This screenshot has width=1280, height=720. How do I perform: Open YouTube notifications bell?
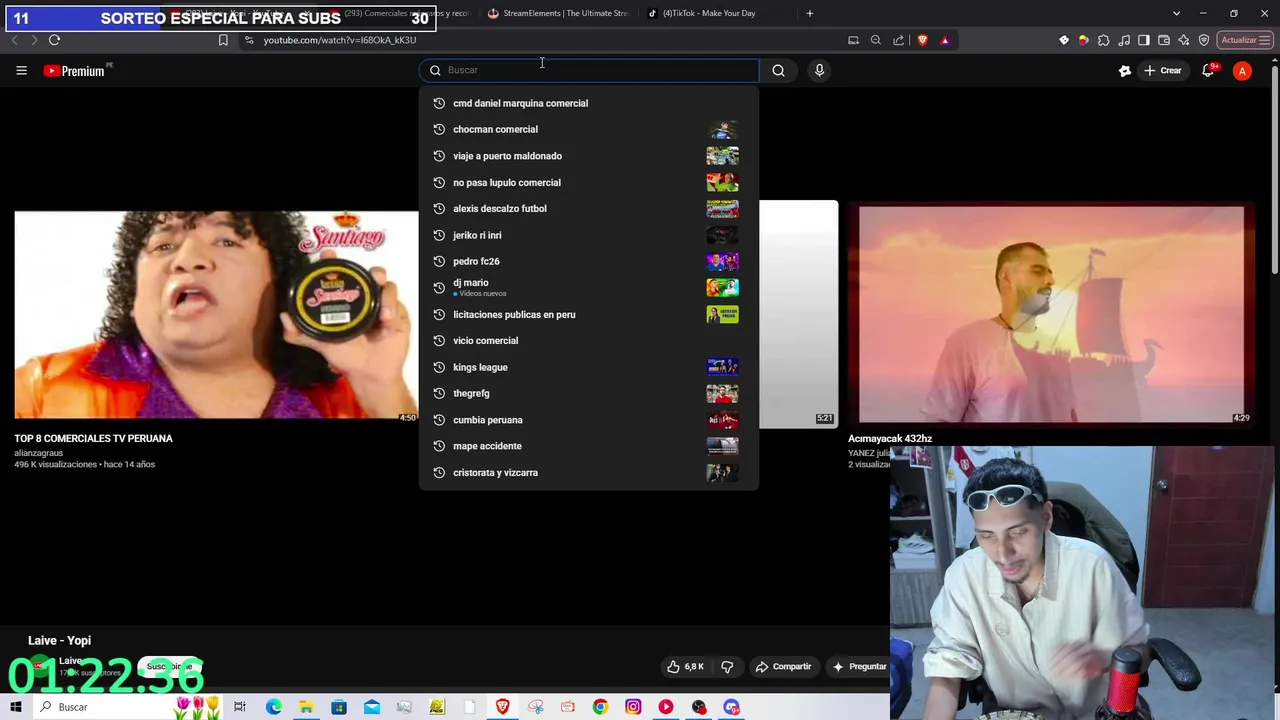tap(1208, 70)
